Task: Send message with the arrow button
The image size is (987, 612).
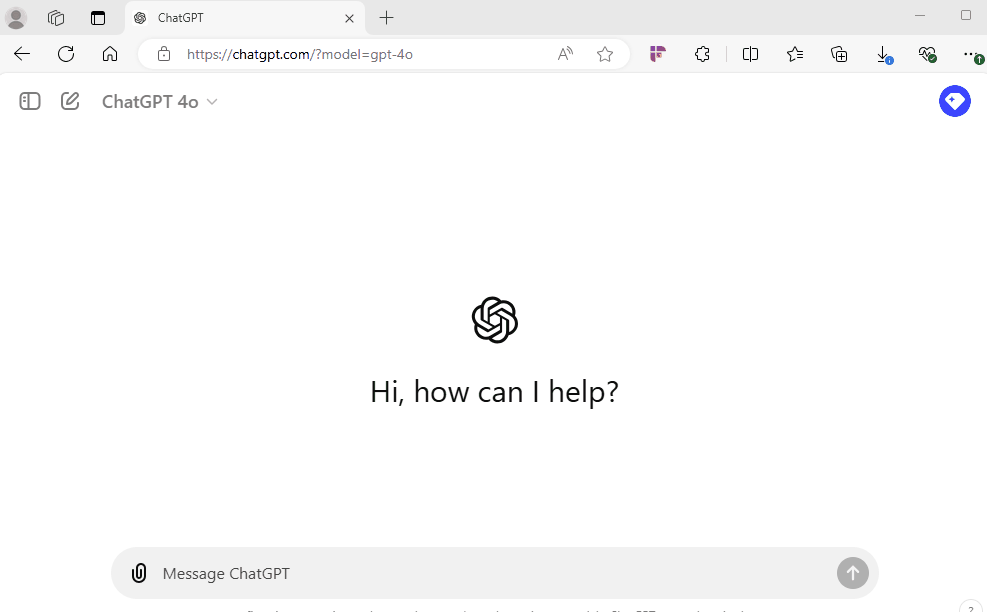Action: (852, 573)
